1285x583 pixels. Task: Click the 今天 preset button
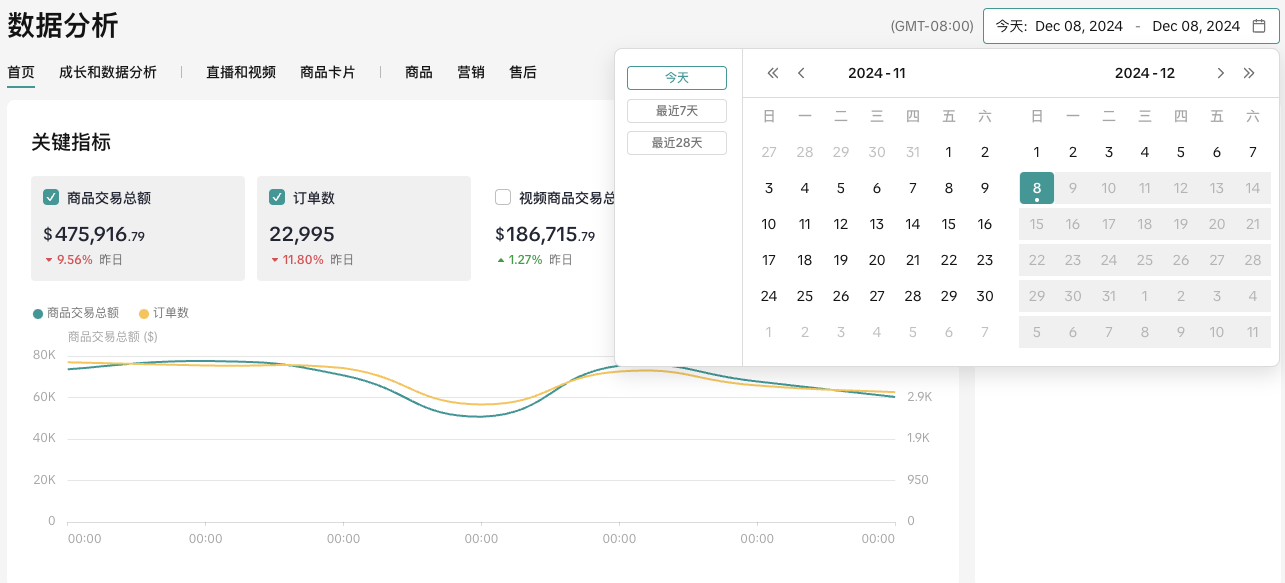[677, 78]
